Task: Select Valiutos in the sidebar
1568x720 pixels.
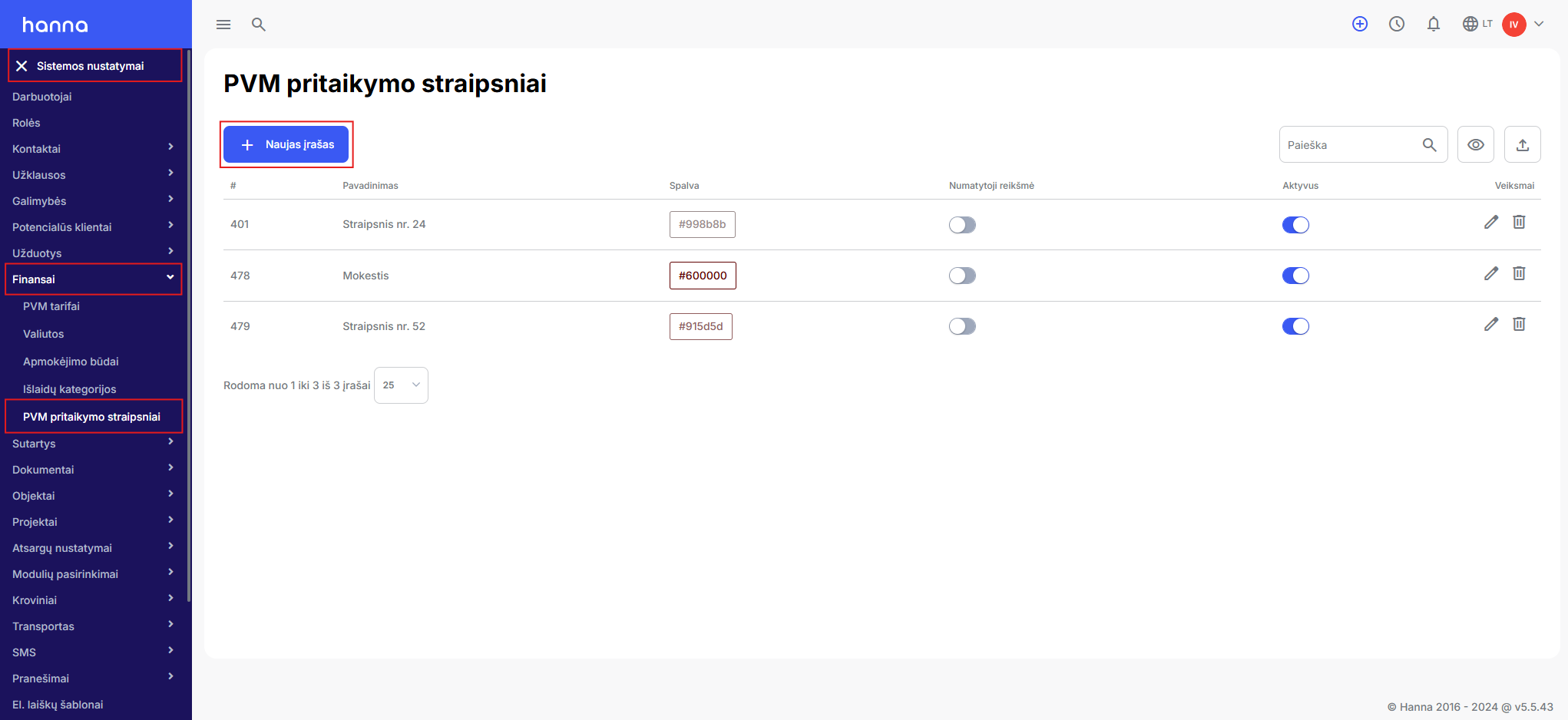Action: [44, 334]
